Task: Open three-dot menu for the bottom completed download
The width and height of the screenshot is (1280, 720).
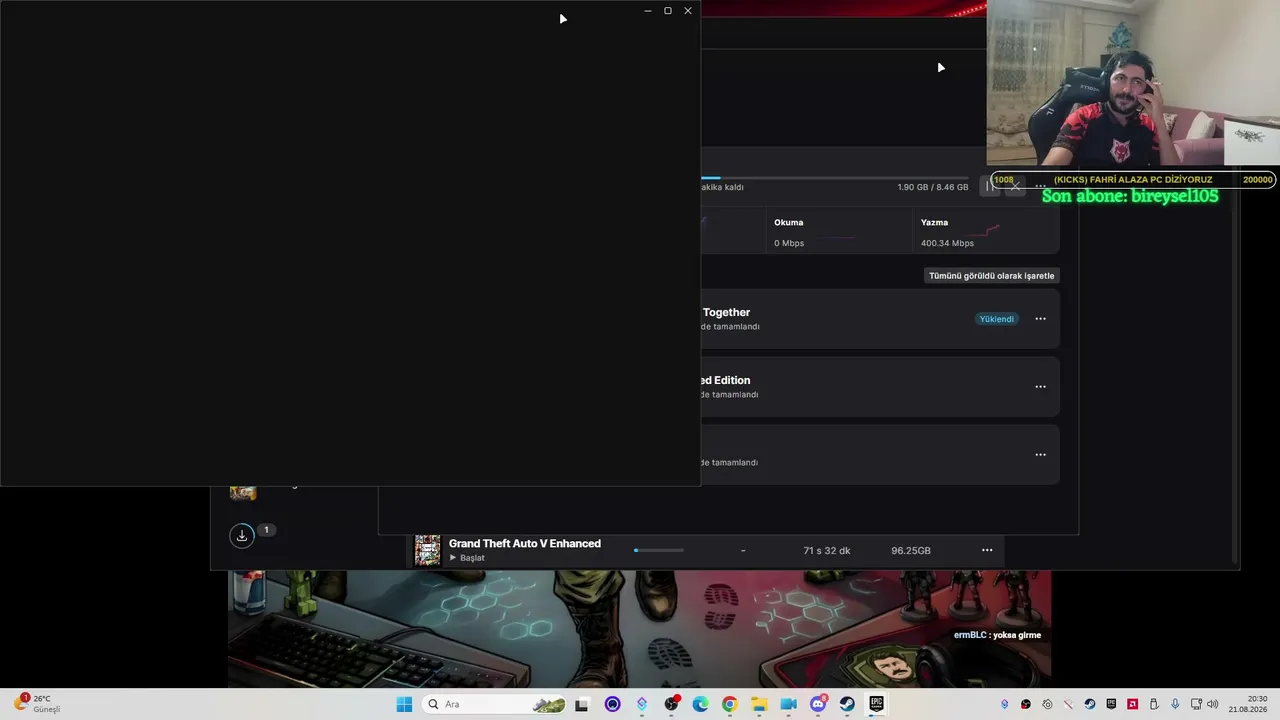Action: tap(1040, 455)
